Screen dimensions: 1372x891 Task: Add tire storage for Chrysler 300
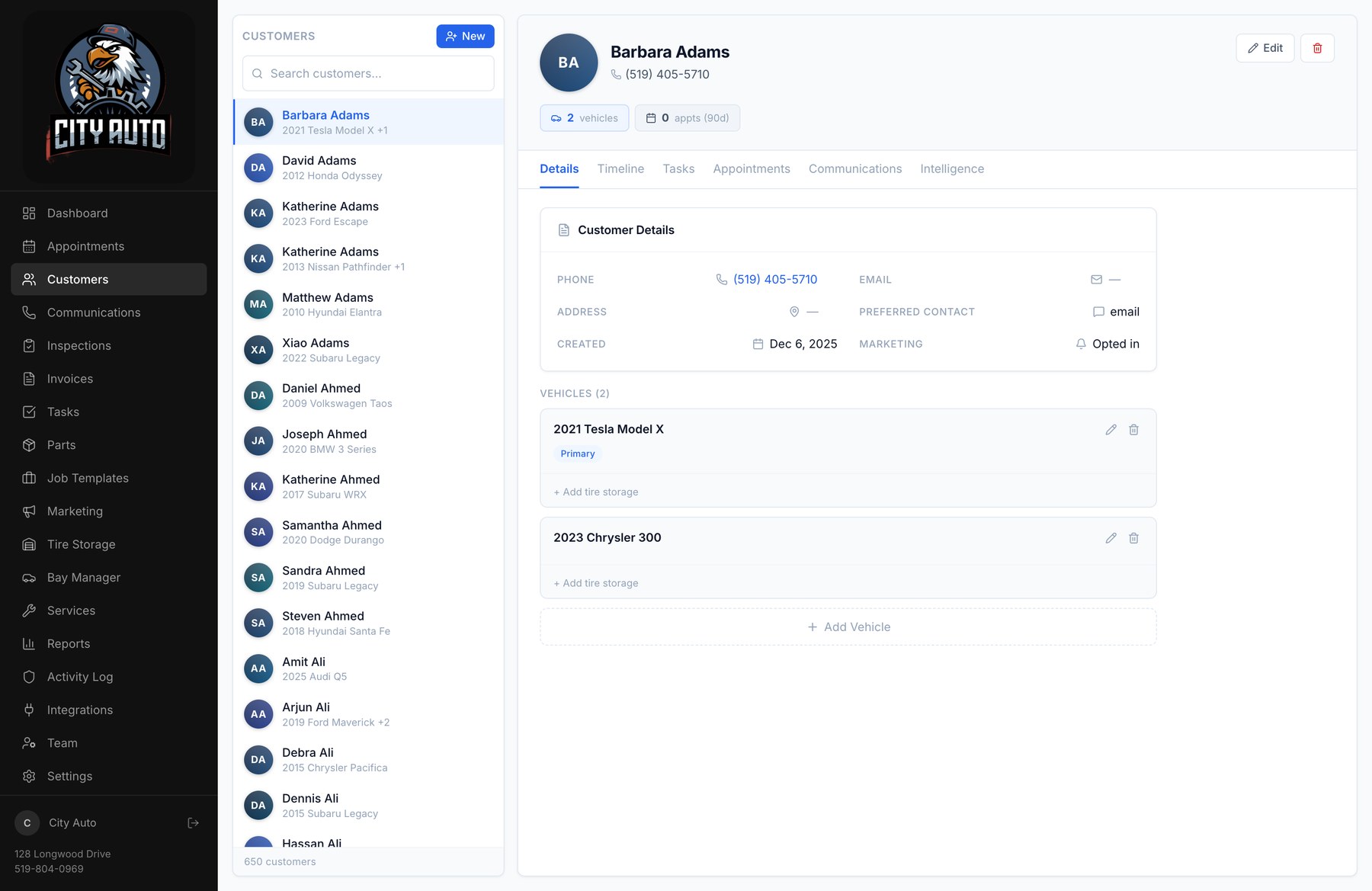pos(596,584)
